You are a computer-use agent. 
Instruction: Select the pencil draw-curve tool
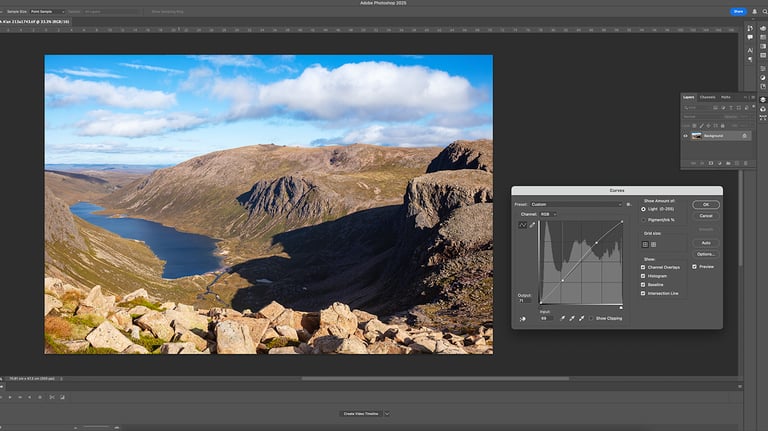coord(532,225)
